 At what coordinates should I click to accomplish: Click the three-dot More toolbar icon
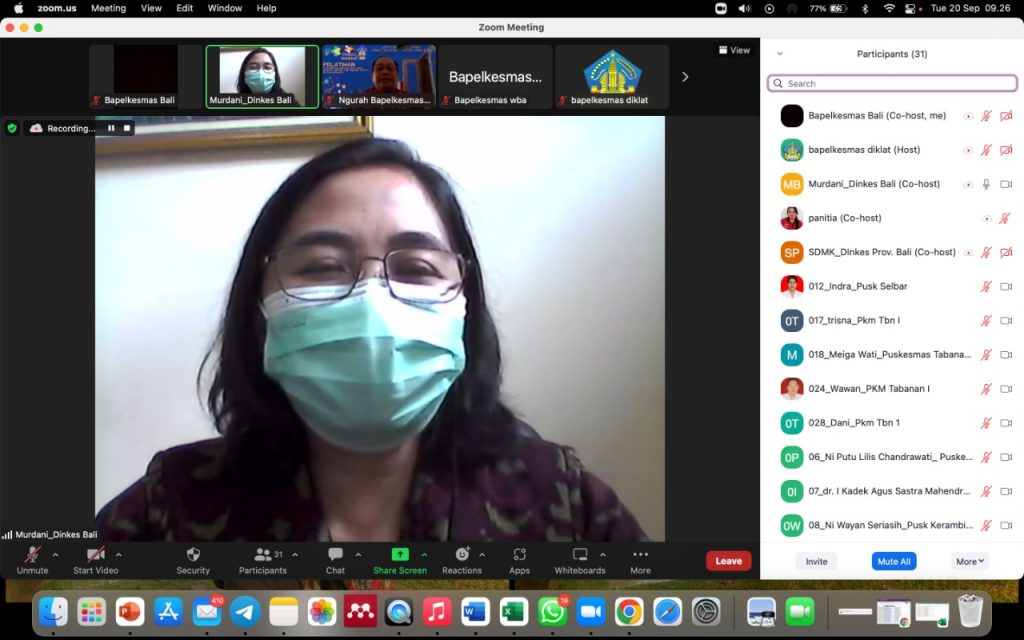[x=641, y=554]
